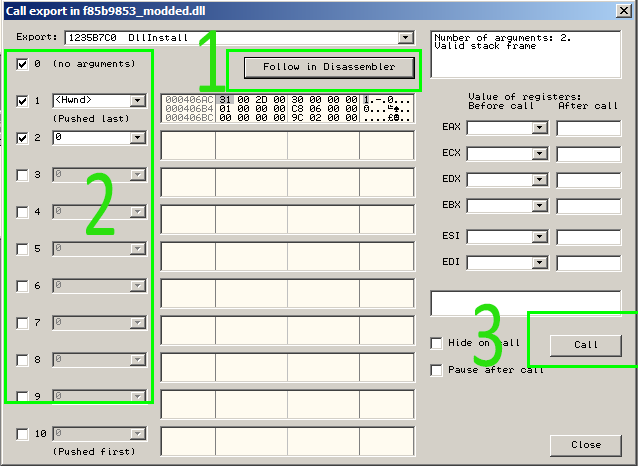Open the EDI before-call dropdown

tap(540, 263)
